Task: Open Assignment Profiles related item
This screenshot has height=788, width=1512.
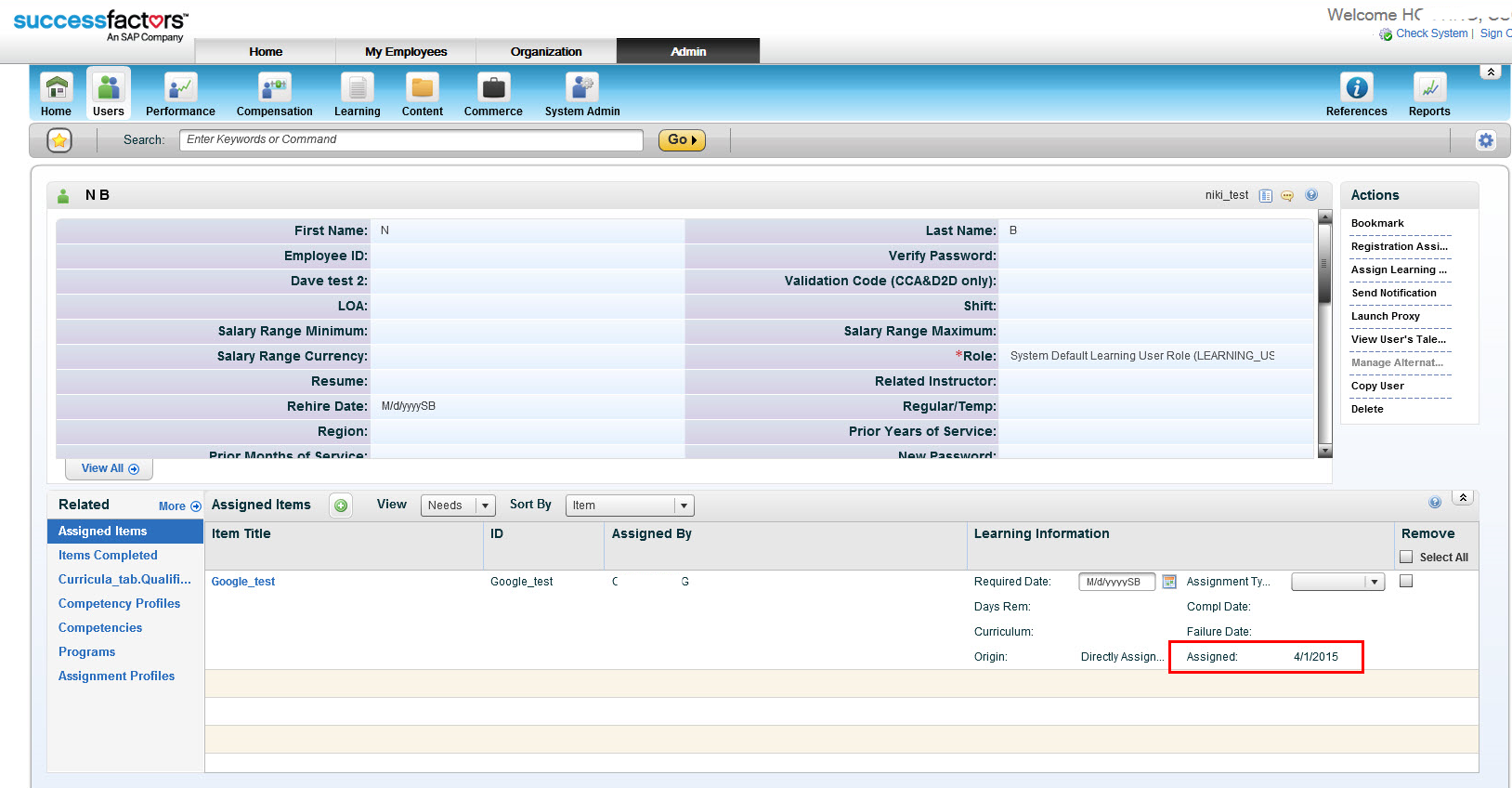Action: [116, 676]
